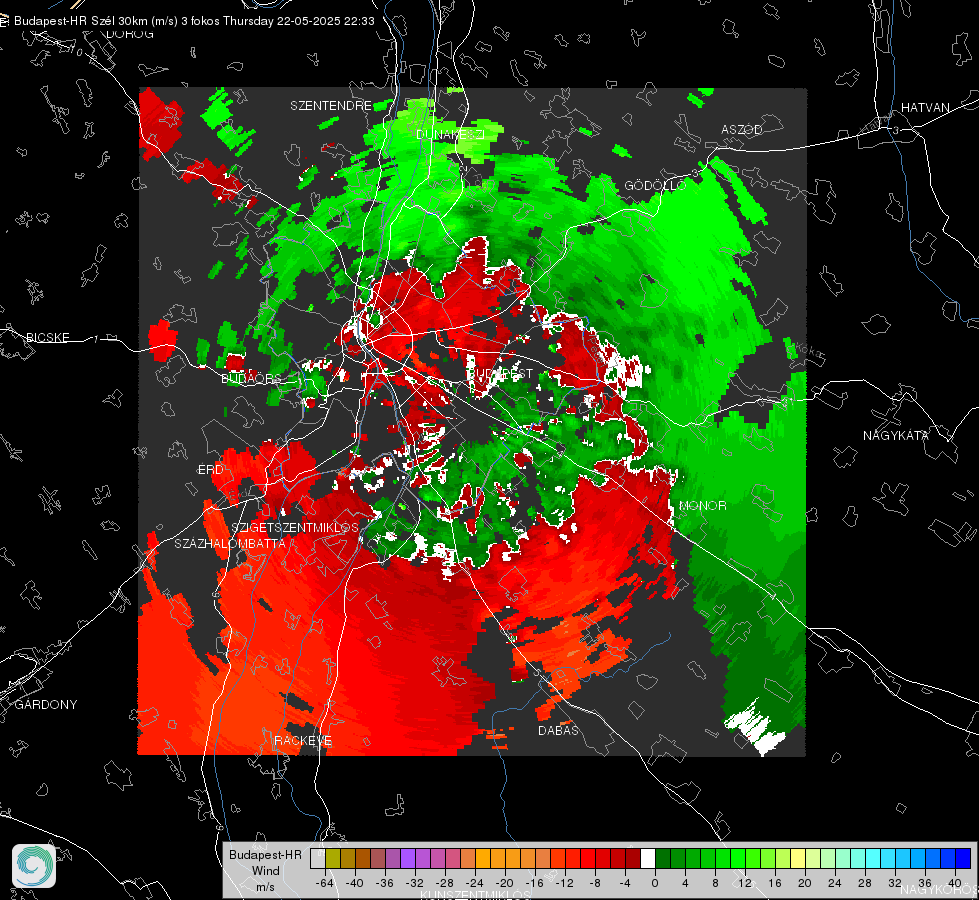979x900 pixels.
Task: Click the -40 value on the legend scale
Action: (355, 883)
